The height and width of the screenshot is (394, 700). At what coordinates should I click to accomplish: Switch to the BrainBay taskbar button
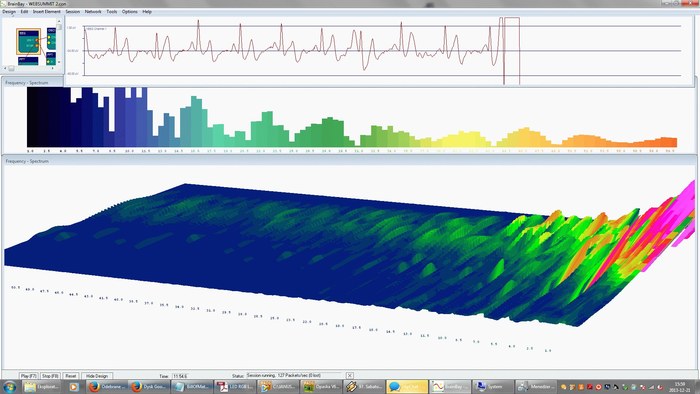(x=450, y=387)
